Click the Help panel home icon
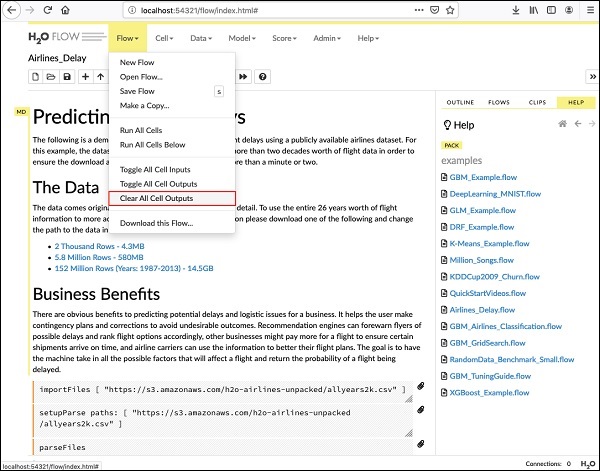The image size is (600, 471). pyautogui.click(x=562, y=124)
